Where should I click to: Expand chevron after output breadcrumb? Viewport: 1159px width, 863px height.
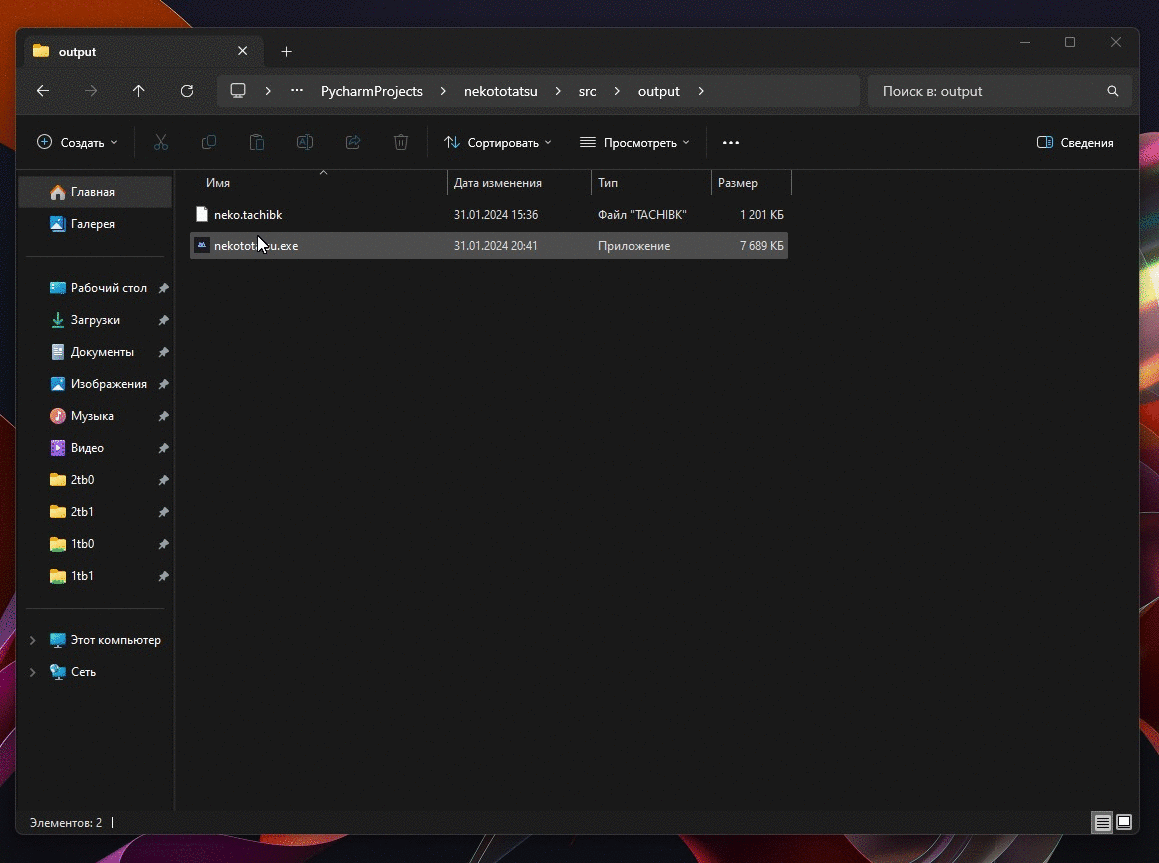pyautogui.click(x=701, y=91)
